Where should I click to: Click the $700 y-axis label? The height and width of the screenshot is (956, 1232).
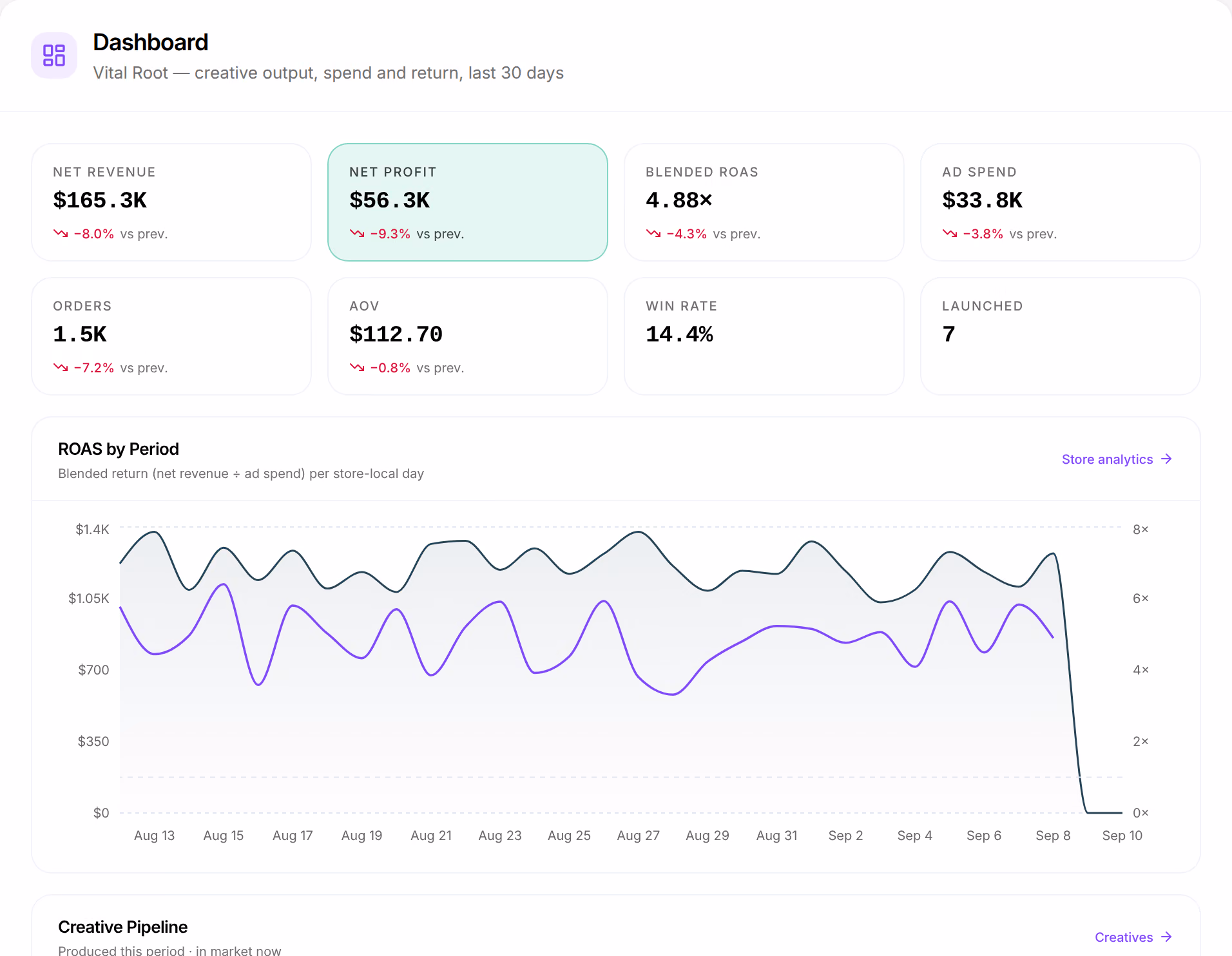pyautogui.click(x=93, y=670)
